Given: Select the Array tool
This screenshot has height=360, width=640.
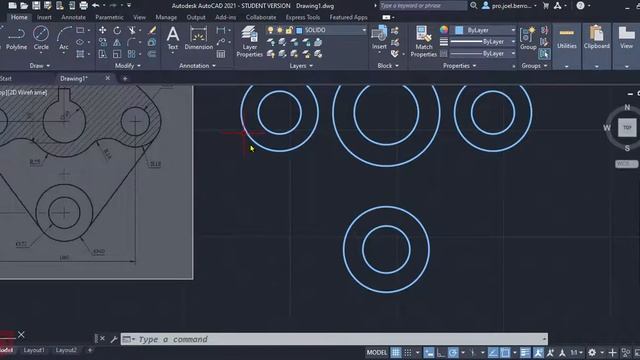Looking at the screenshot, I should click(x=131, y=54).
